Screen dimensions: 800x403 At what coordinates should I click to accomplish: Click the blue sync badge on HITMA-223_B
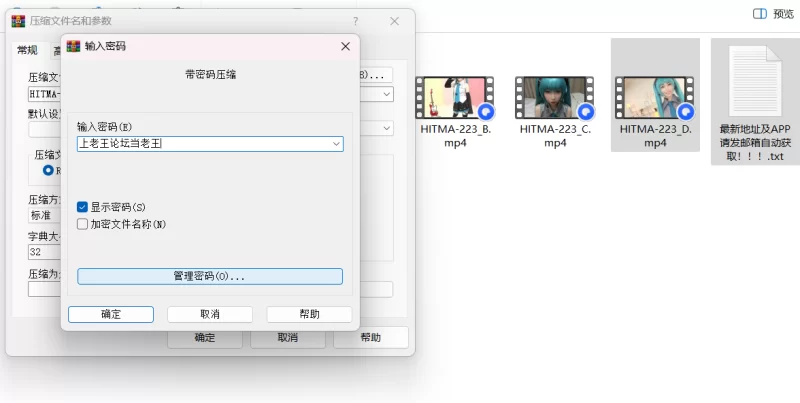tap(486, 111)
